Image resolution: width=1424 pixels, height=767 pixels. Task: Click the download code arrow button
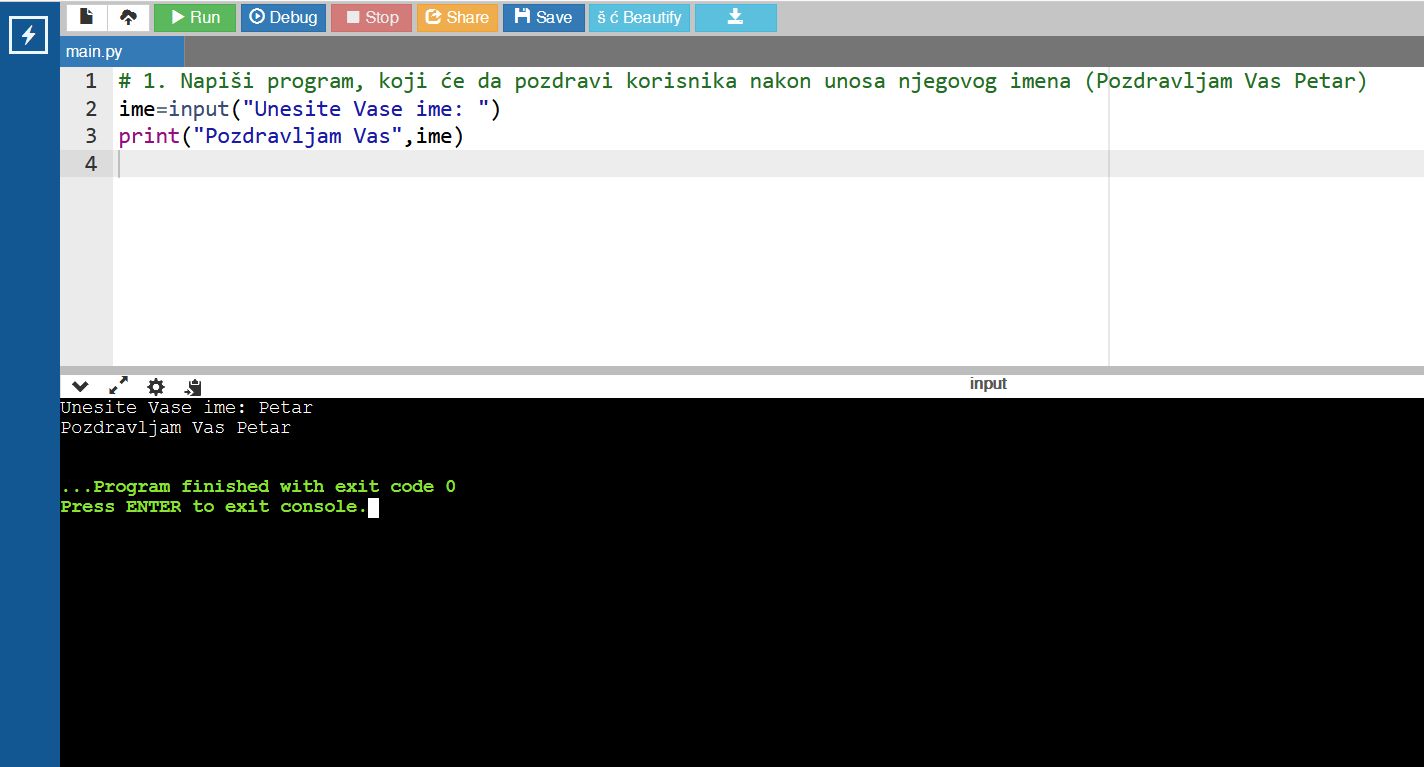735,17
